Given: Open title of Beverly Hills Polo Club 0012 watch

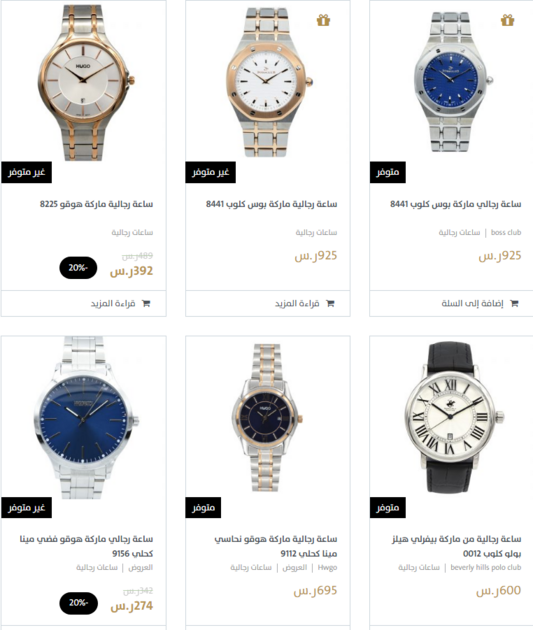Looking at the screenshot, I should pos(457,546).
